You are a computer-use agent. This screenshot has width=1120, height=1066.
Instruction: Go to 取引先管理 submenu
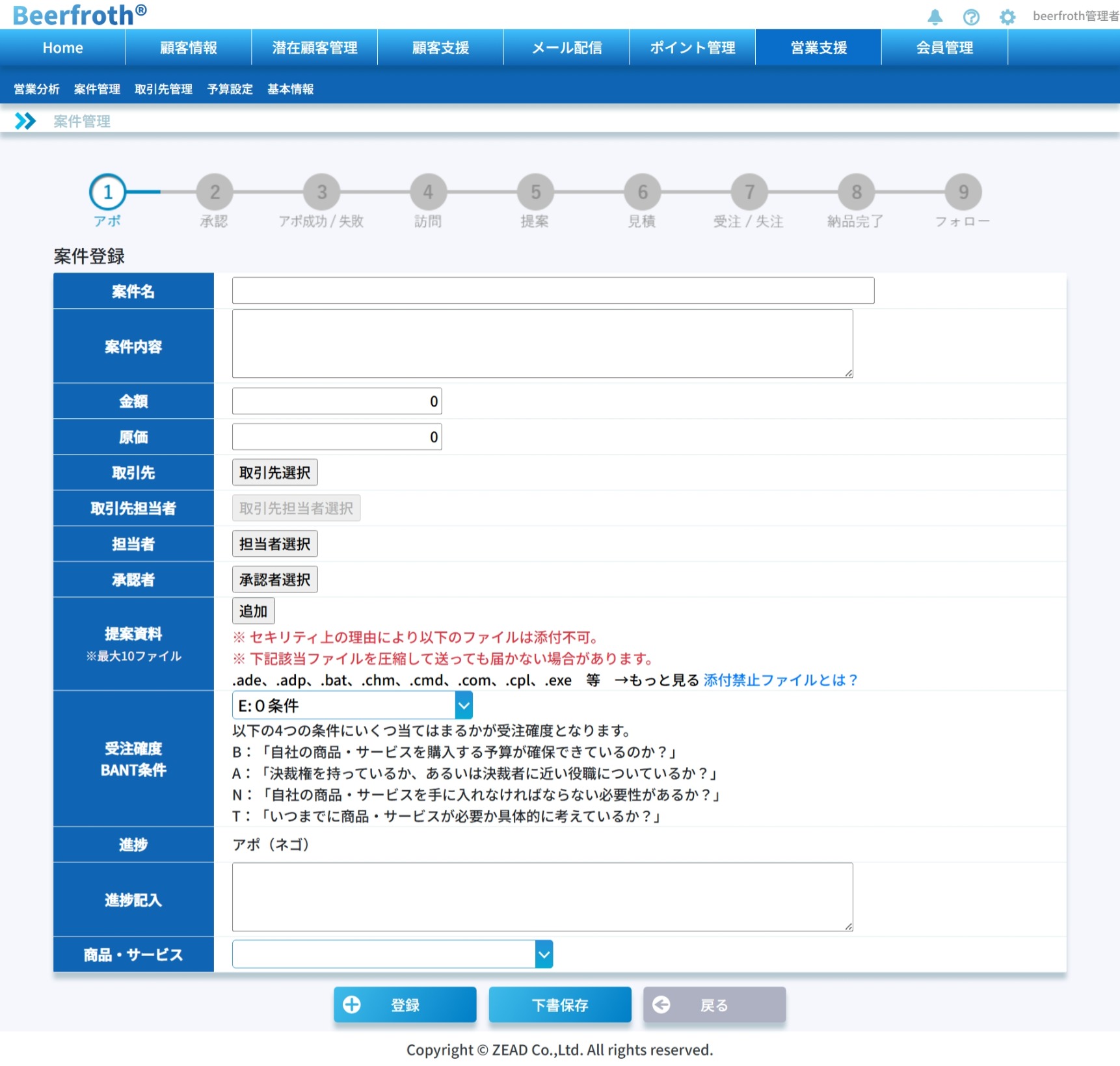click(x=163, y=89)
